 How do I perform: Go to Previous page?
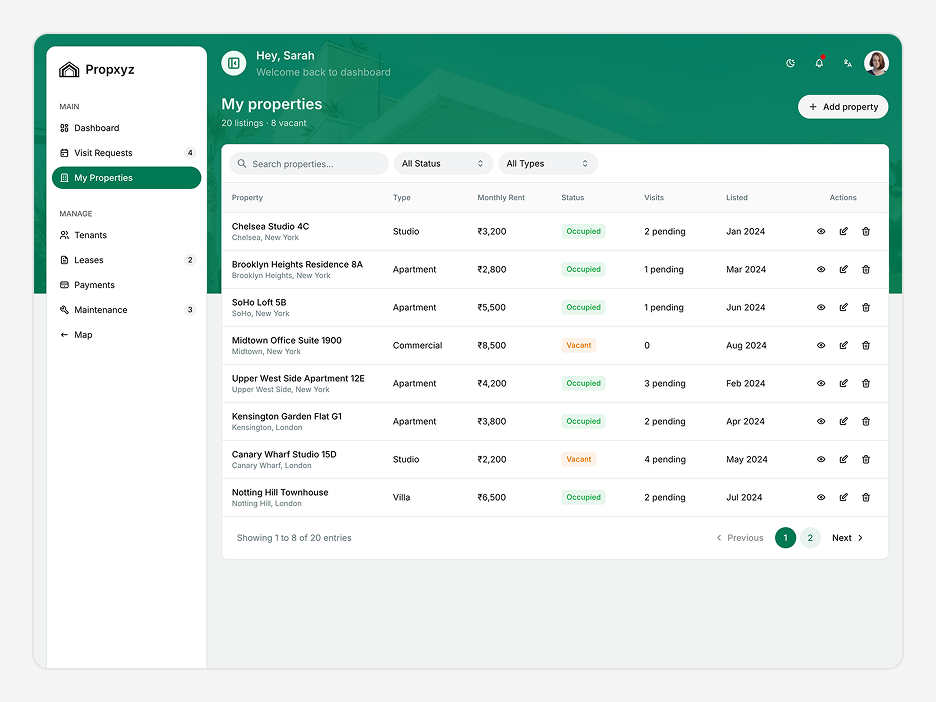click(x=740, y=538)
